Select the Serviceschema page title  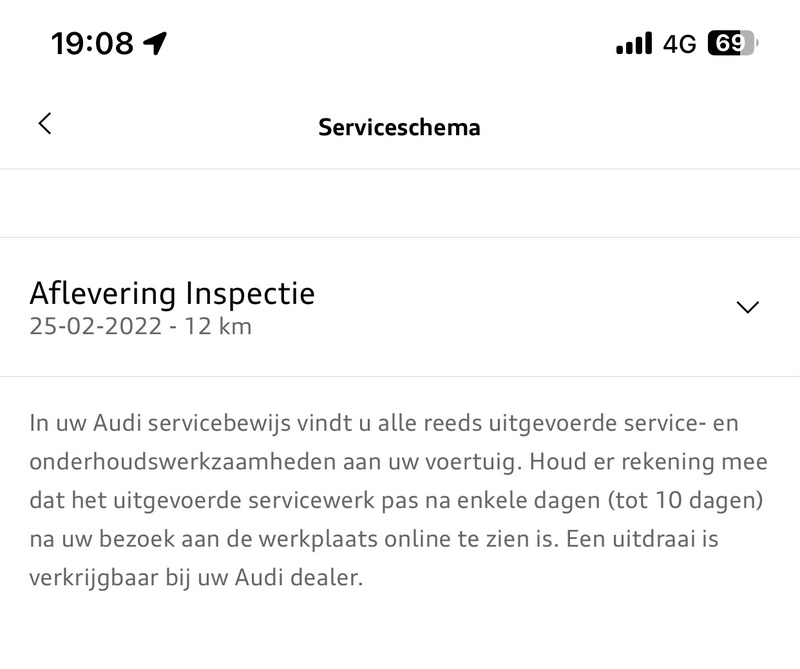pyautogui.click(x=399, y=127)
